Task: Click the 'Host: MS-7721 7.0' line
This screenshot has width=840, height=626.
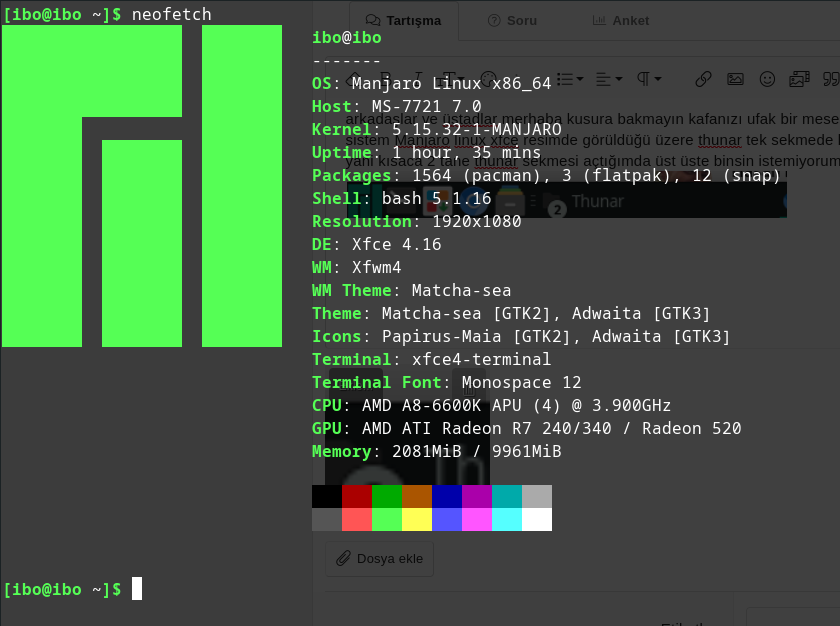Action: click(396, 107)
